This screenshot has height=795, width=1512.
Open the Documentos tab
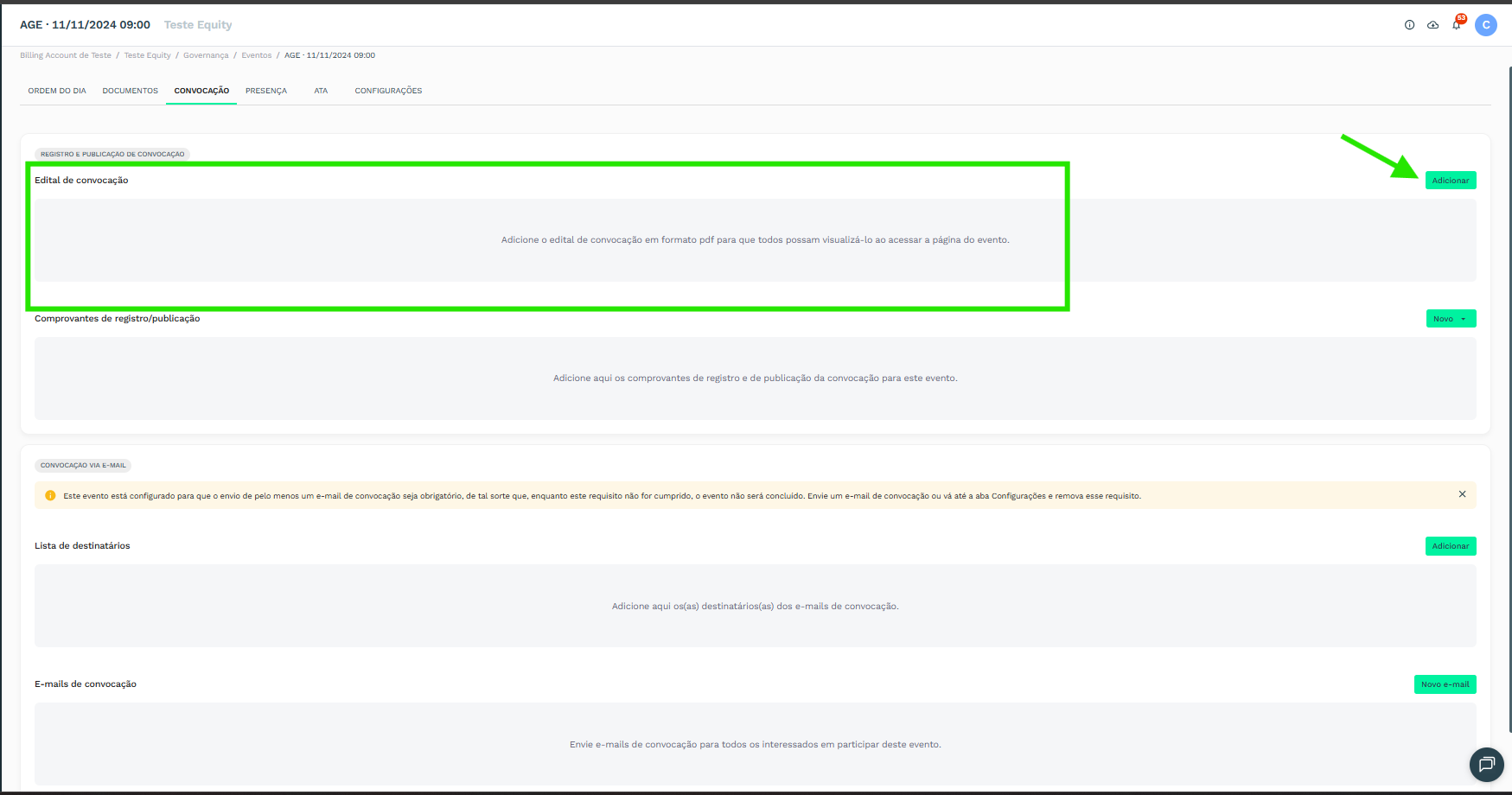[x=130, y=91]
